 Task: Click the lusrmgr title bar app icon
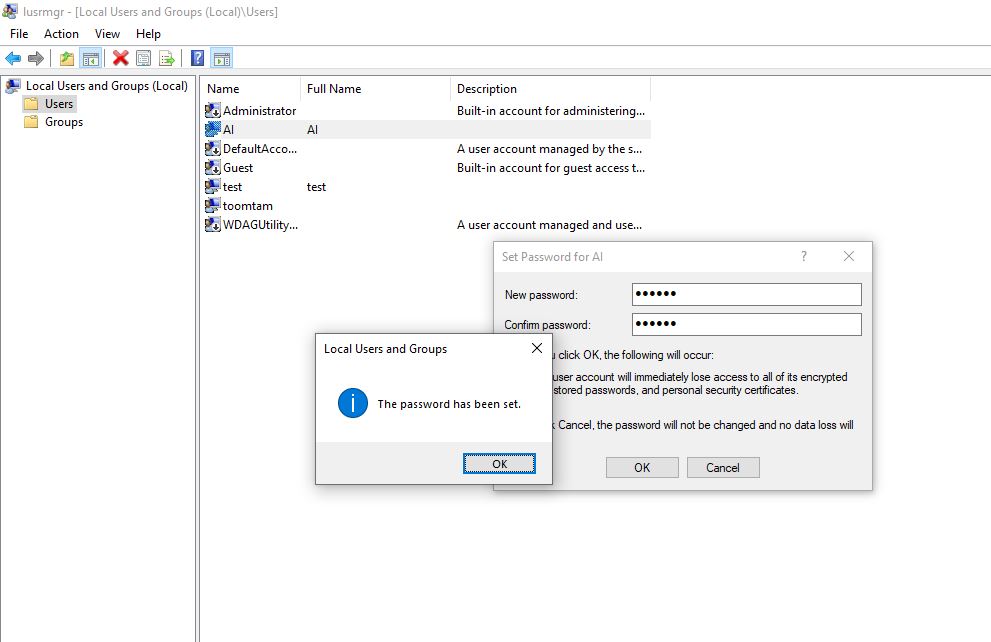point(9,11)
